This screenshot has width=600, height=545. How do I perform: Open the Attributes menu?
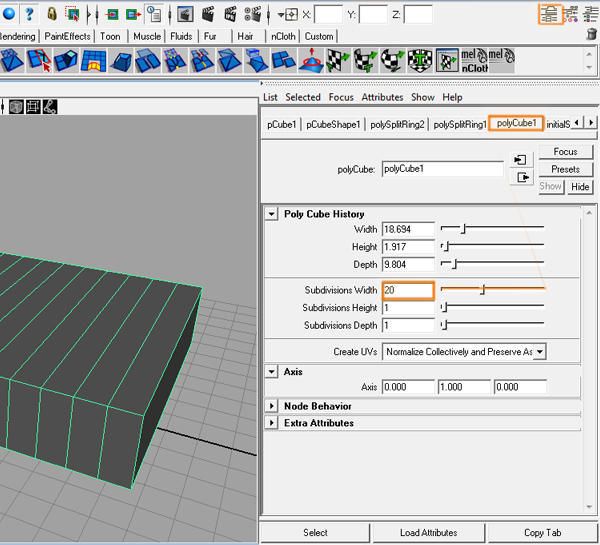click(382, 97)
